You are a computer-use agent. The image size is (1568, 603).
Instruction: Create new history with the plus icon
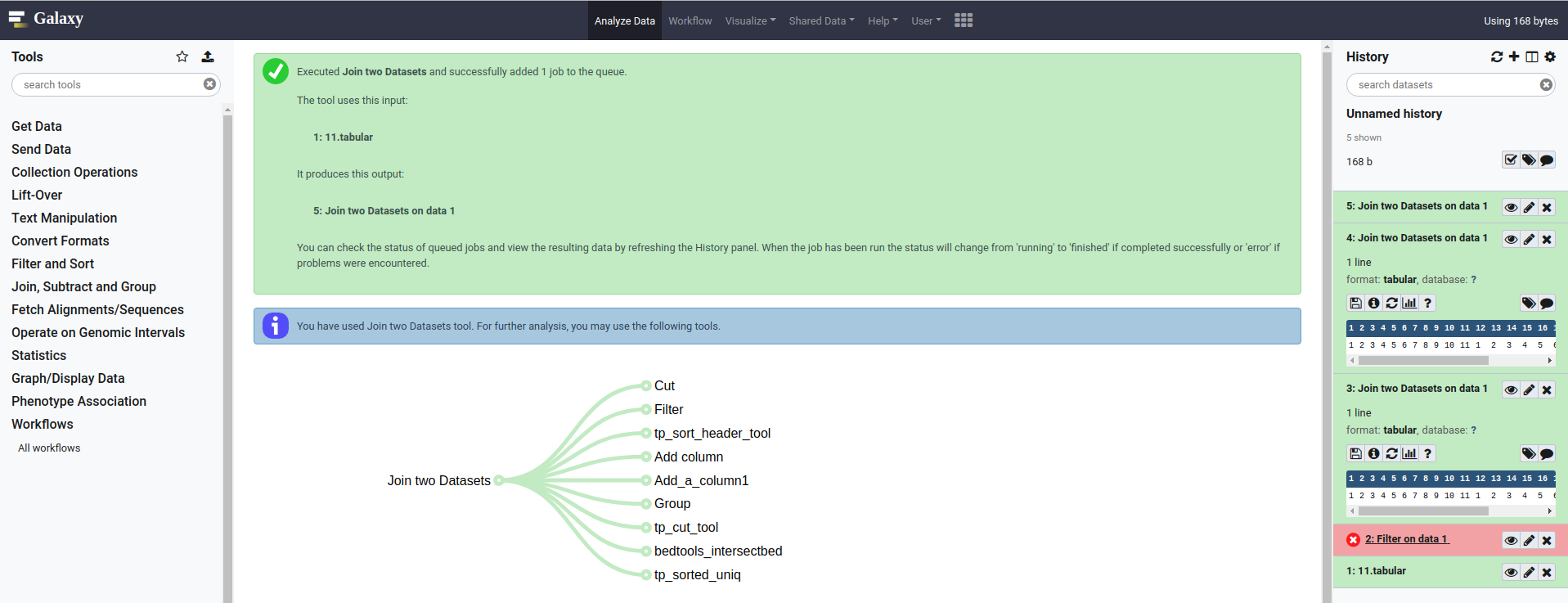(x=1514, y=56)
